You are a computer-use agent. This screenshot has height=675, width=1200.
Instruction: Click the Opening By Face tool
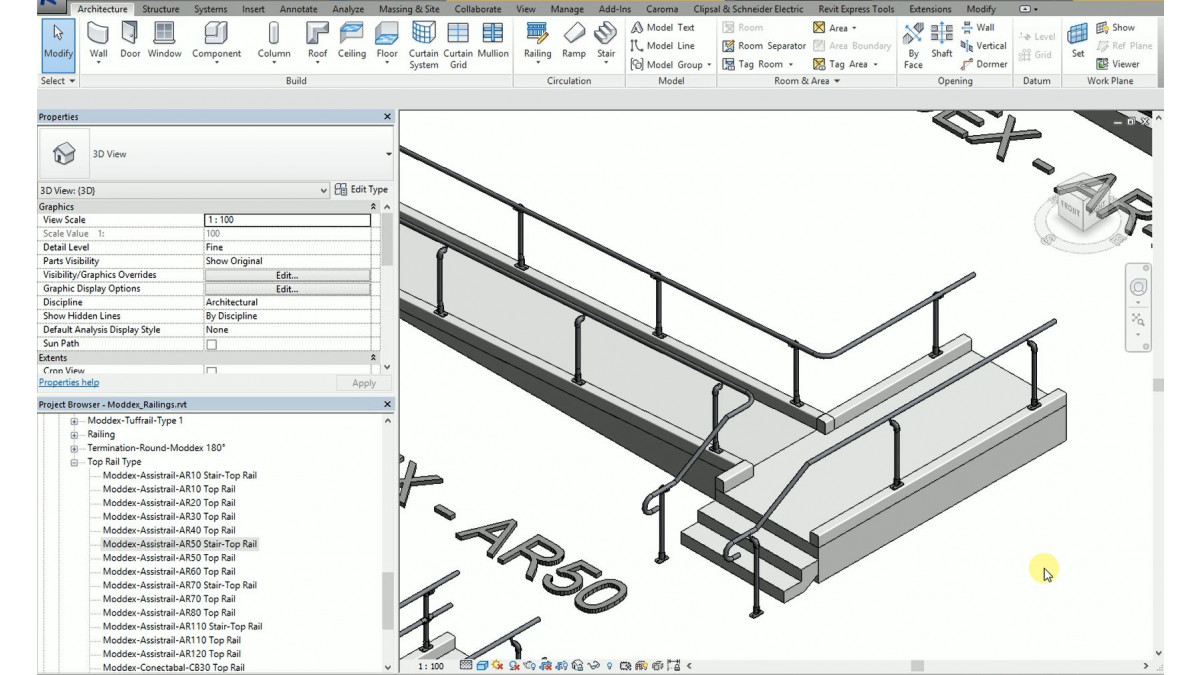(913, 46)
